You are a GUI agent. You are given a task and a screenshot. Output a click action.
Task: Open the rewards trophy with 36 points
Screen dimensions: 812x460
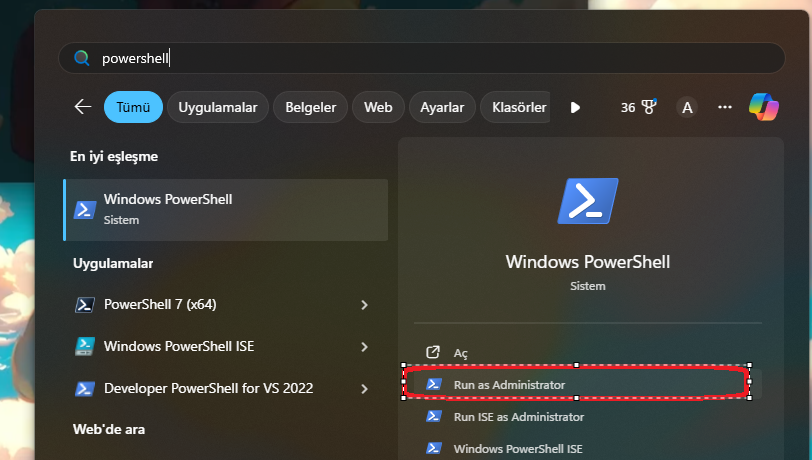coord(639,107)
